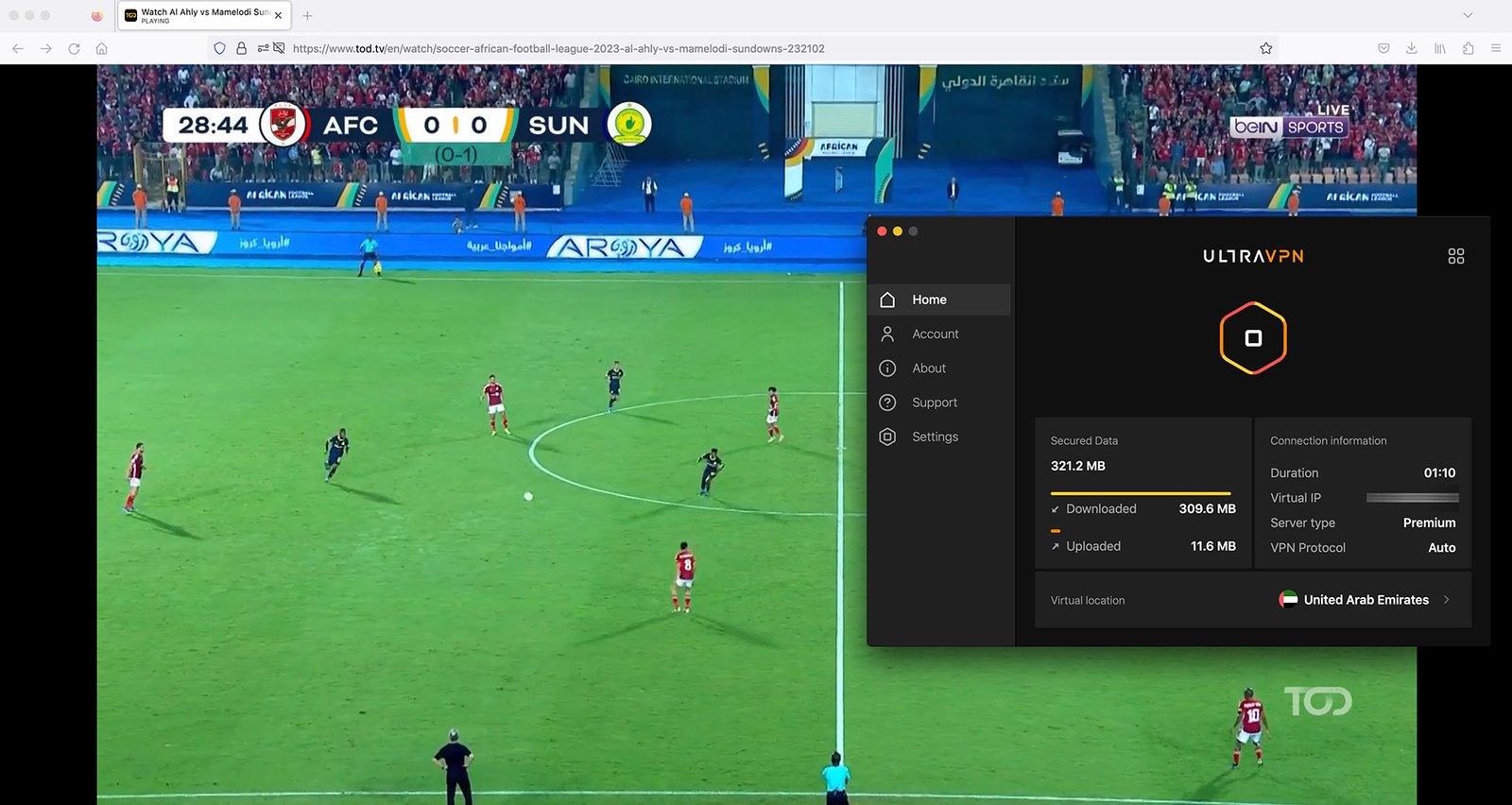Open the extensions puzzle icon
Image resolution: width=1512 pixels, height=805 pixels.
[x=1468, y=48]
